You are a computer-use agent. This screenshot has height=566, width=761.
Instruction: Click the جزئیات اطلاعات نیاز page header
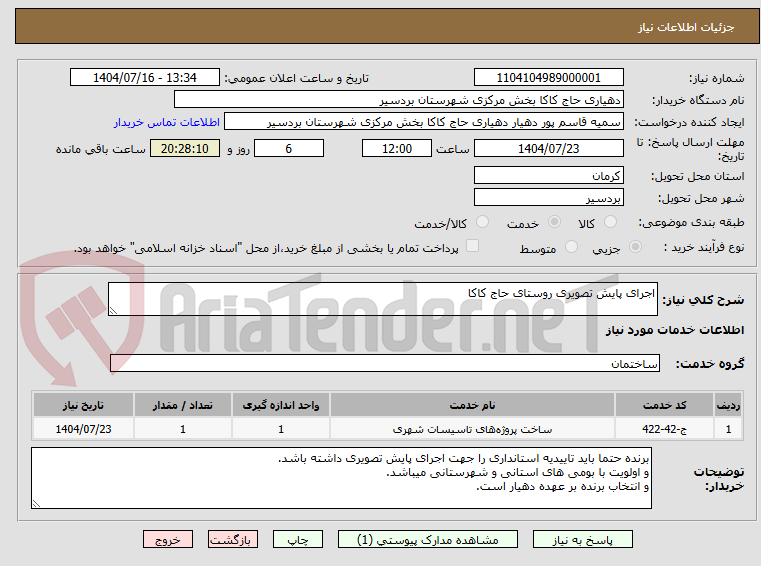[x=686, y=27]
